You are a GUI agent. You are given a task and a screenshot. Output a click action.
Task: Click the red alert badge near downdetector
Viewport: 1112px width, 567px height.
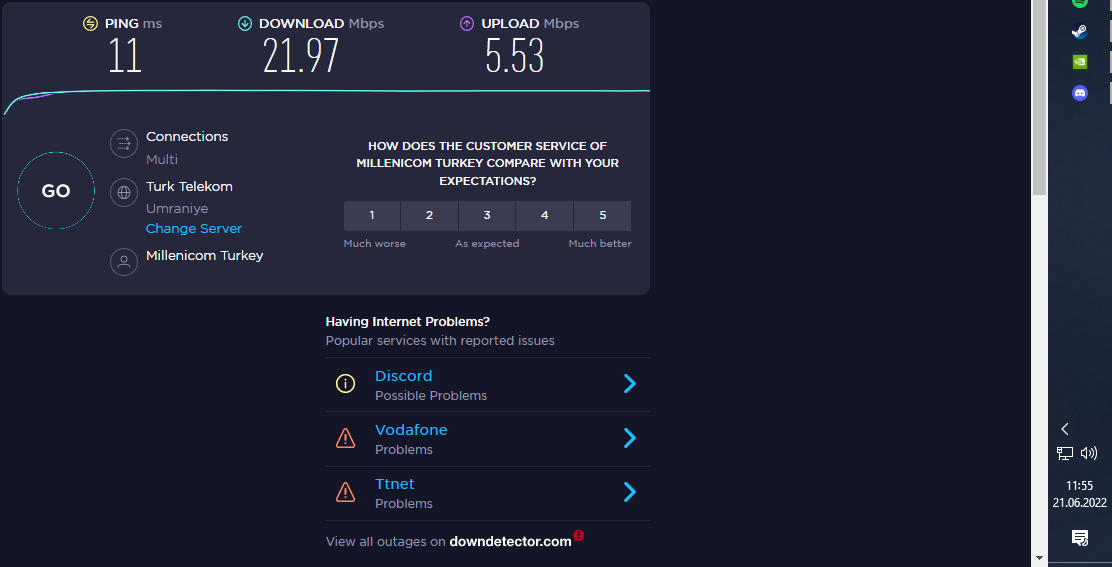point(579,535)
